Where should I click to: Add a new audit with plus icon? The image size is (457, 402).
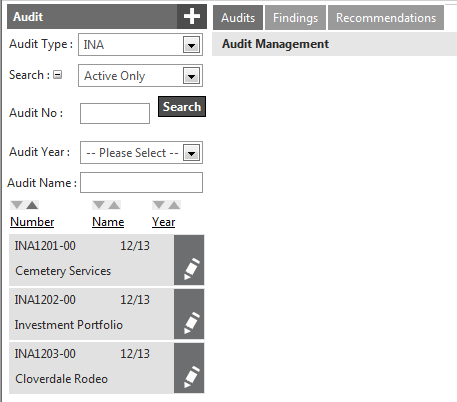[x=192, y=16]
